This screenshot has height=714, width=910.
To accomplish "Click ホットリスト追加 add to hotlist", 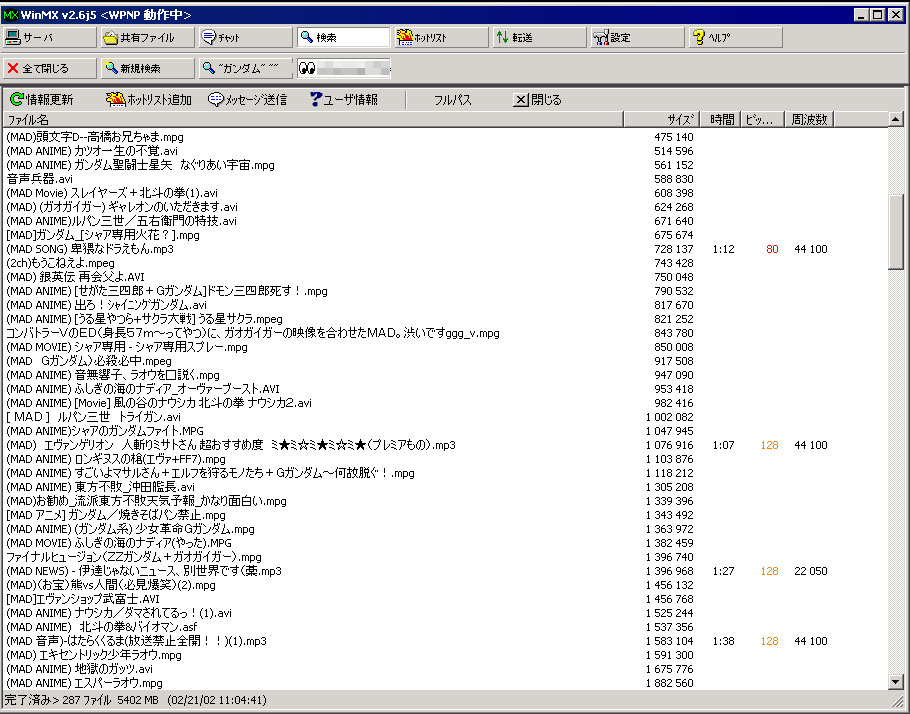I will [x=149, y=100].
